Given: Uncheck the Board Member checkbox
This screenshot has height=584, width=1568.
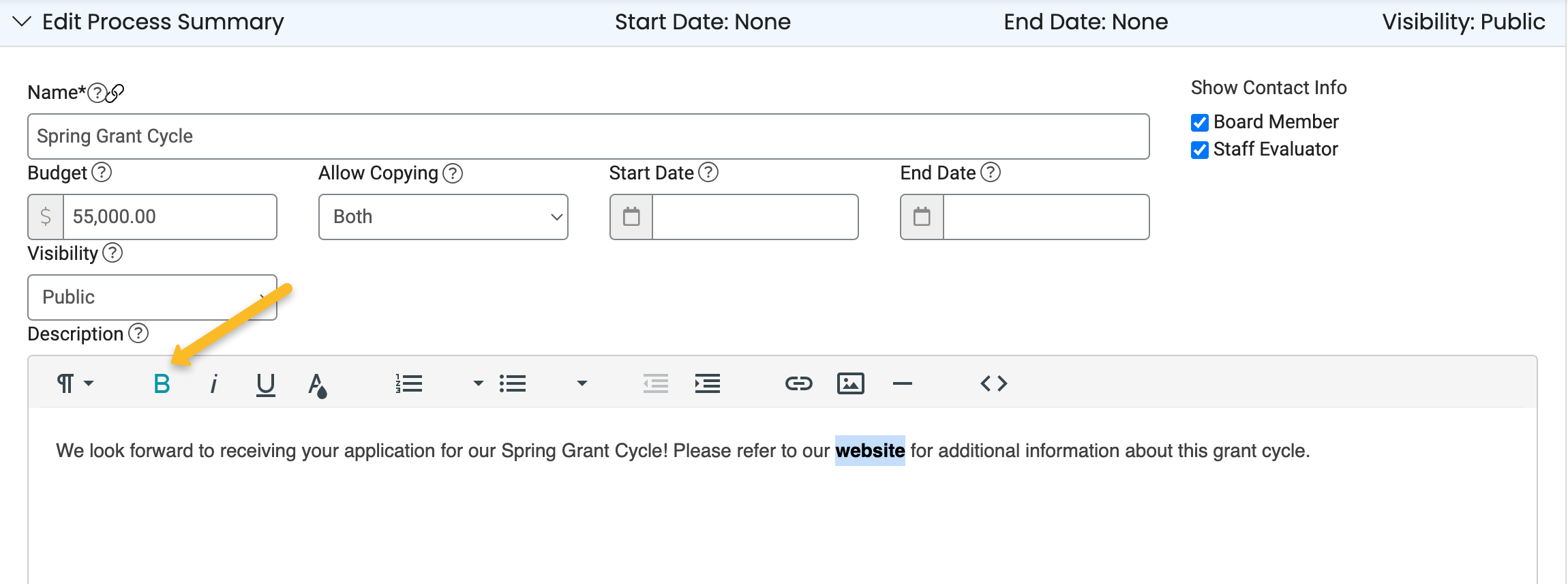Looking at the screenshot, I should [x=1200, y=123].
